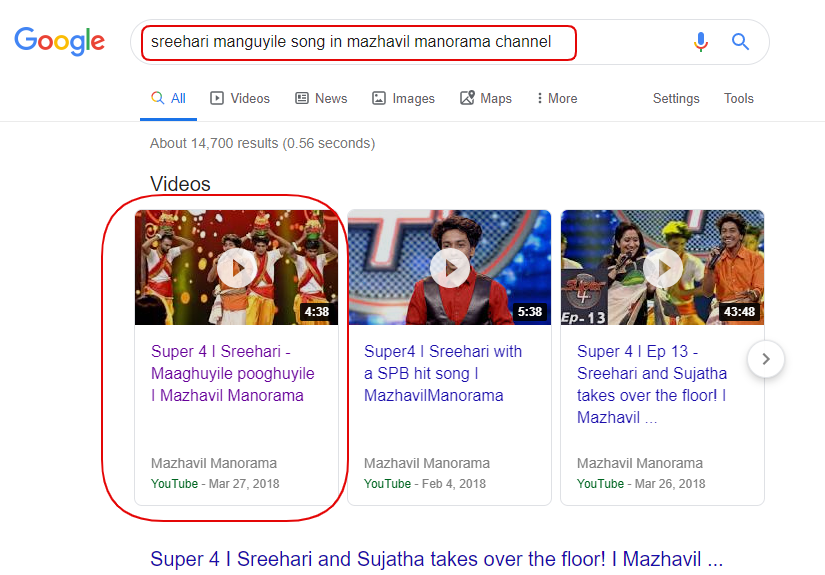Switch to the Images tab

pyautogui.click(x=403, y=98)
